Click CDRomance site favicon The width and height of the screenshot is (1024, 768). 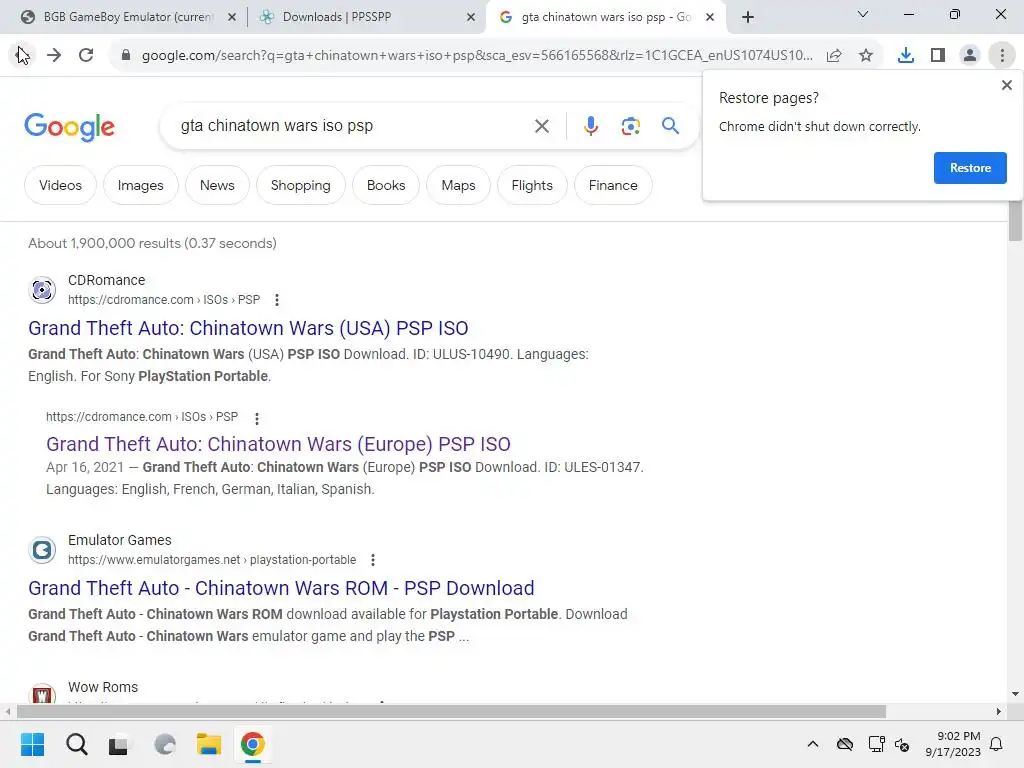(42, 289)
